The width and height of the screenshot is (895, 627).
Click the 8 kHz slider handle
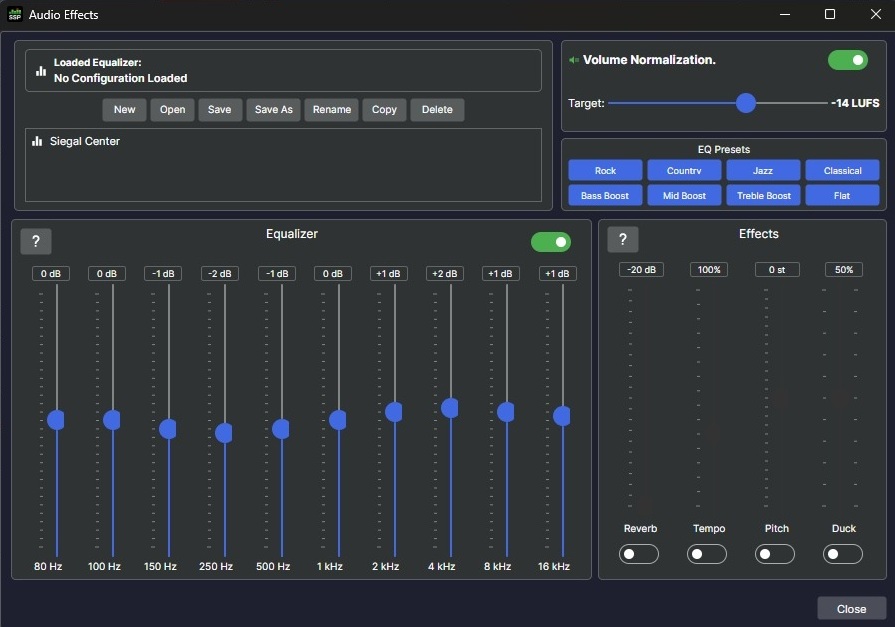click(x=506, y=412)
